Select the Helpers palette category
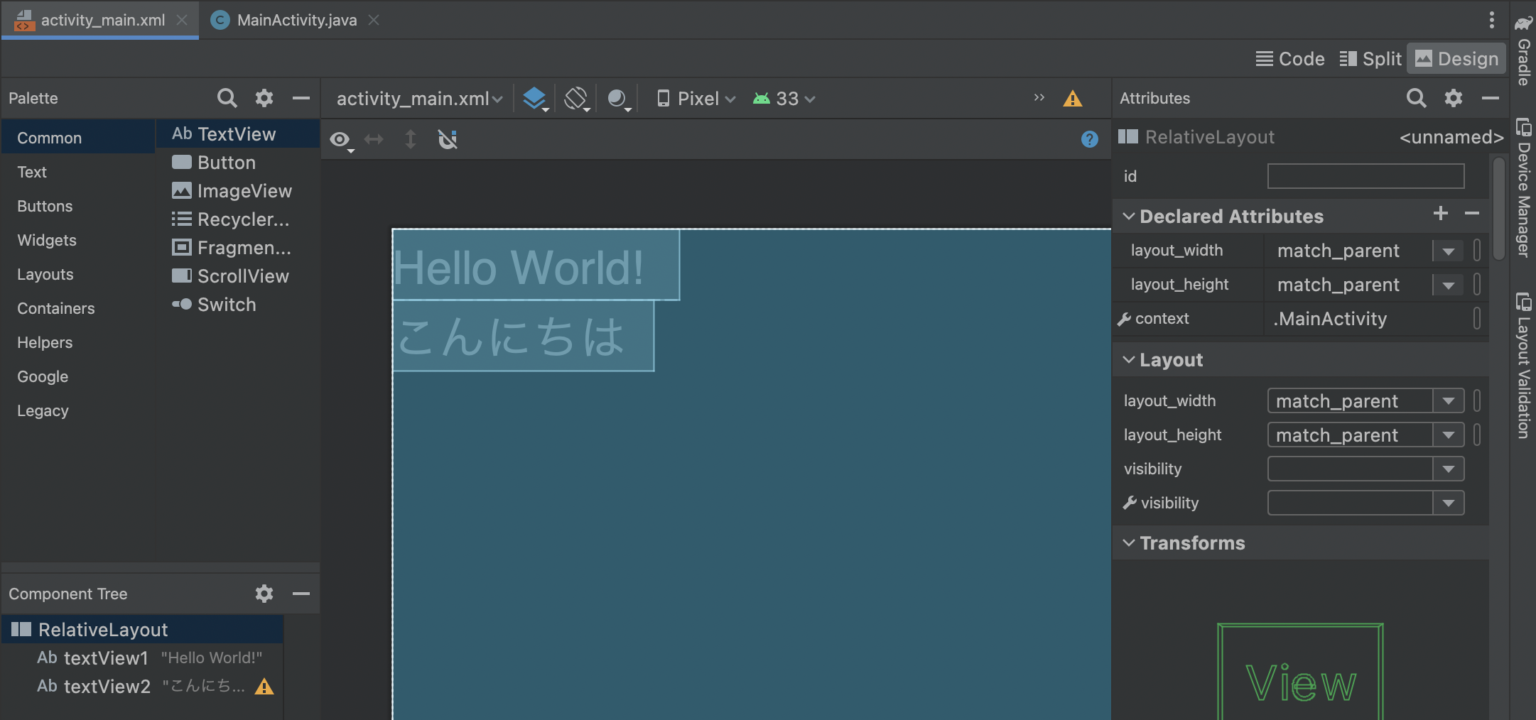 (78, 342)
